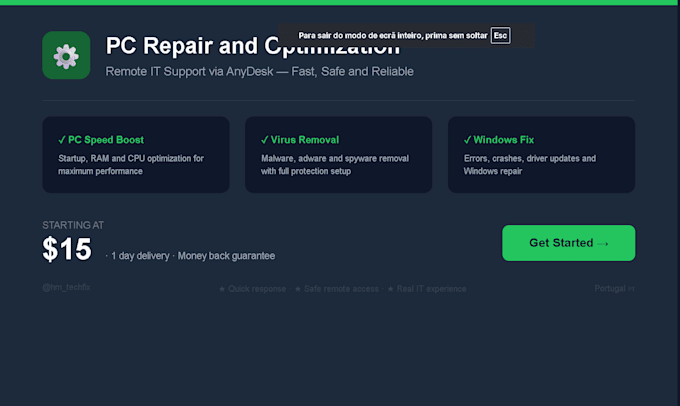Select the Windows Fix card heading
The height and width of the screenshot is (406, 680).
[x=499, y=140]
